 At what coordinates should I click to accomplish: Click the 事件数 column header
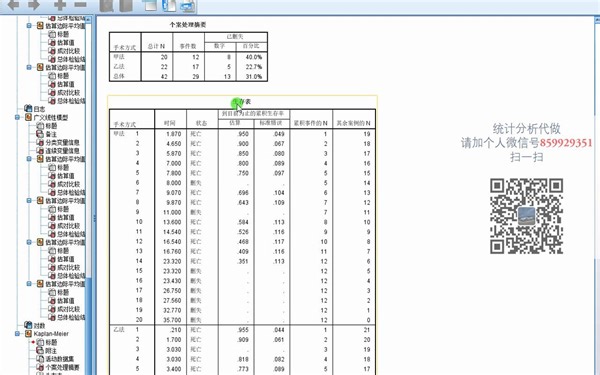coord(188,46)
